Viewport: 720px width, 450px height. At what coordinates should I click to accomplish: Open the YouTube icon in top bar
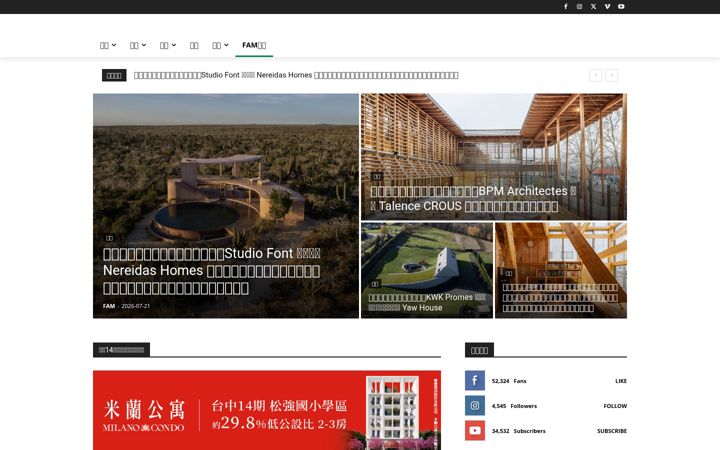coord(621,6)
